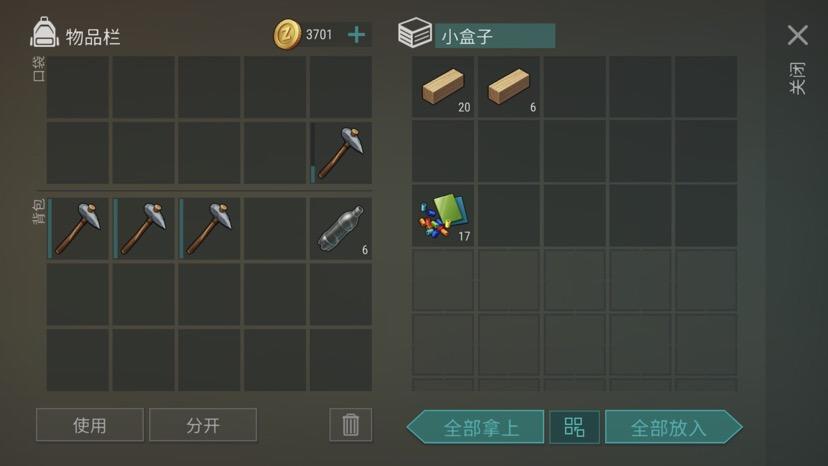Click the sort grid icon between the transfer buttons
The image size is (828, 466).
point(574,427)
